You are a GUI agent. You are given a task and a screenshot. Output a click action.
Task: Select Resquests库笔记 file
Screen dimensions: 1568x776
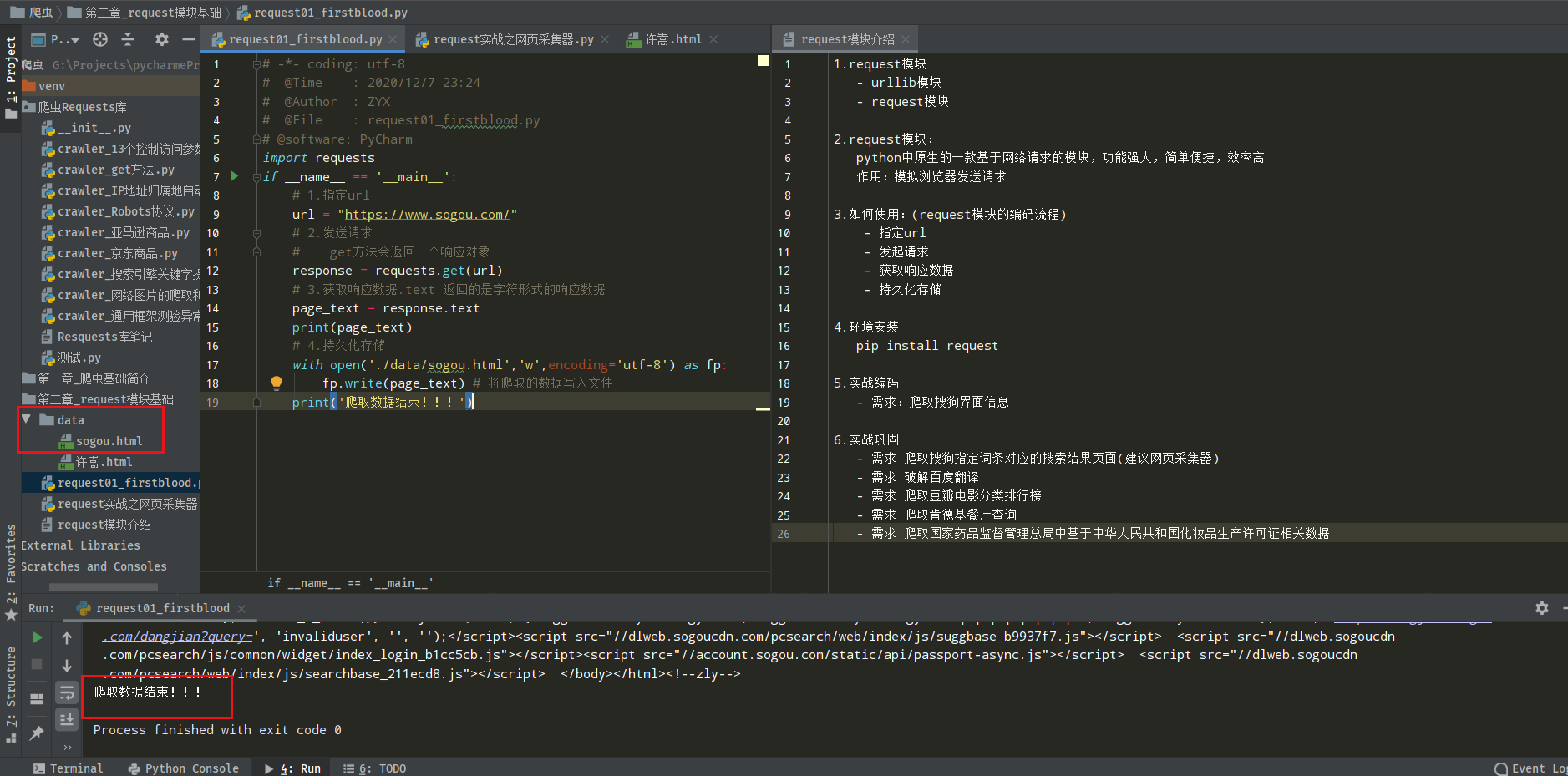tap(96, 337)
